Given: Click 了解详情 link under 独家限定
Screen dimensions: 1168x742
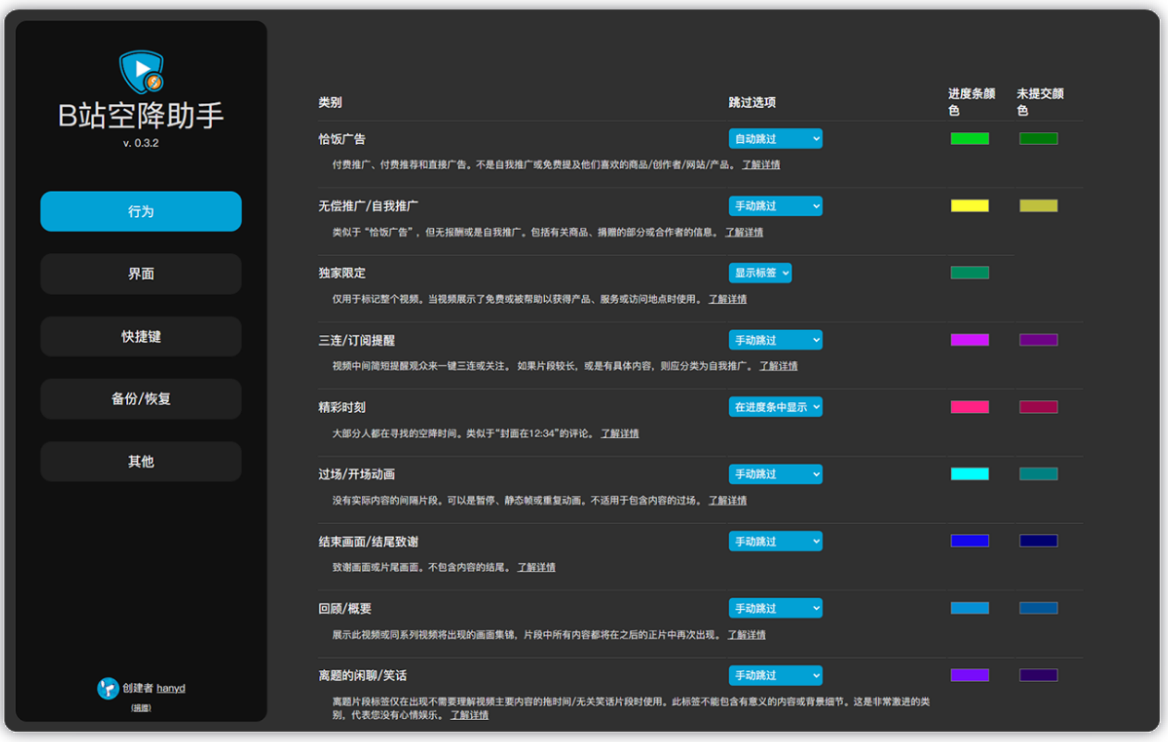Looking at the screenshot, I should 727,299.
